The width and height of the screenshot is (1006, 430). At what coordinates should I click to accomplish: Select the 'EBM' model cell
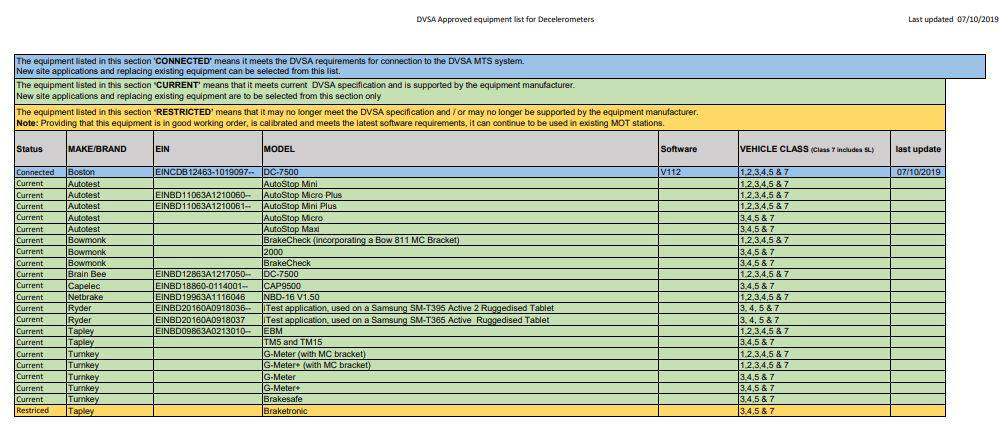click(x=461, y=331)
